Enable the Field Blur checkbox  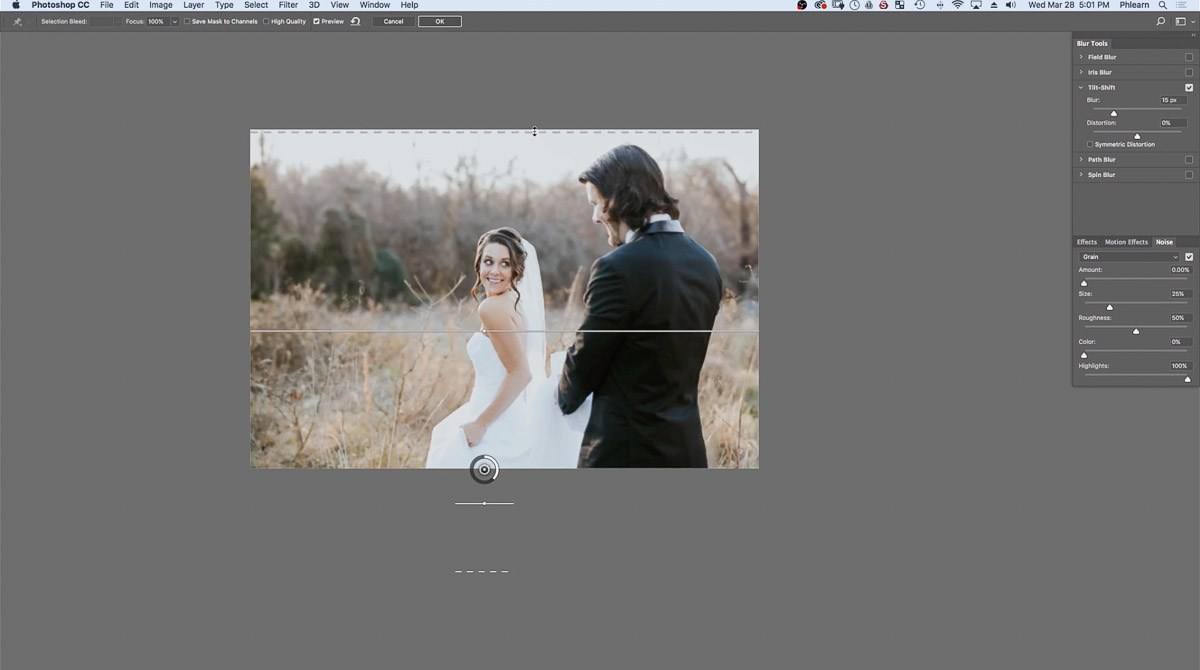point(1189,57)
